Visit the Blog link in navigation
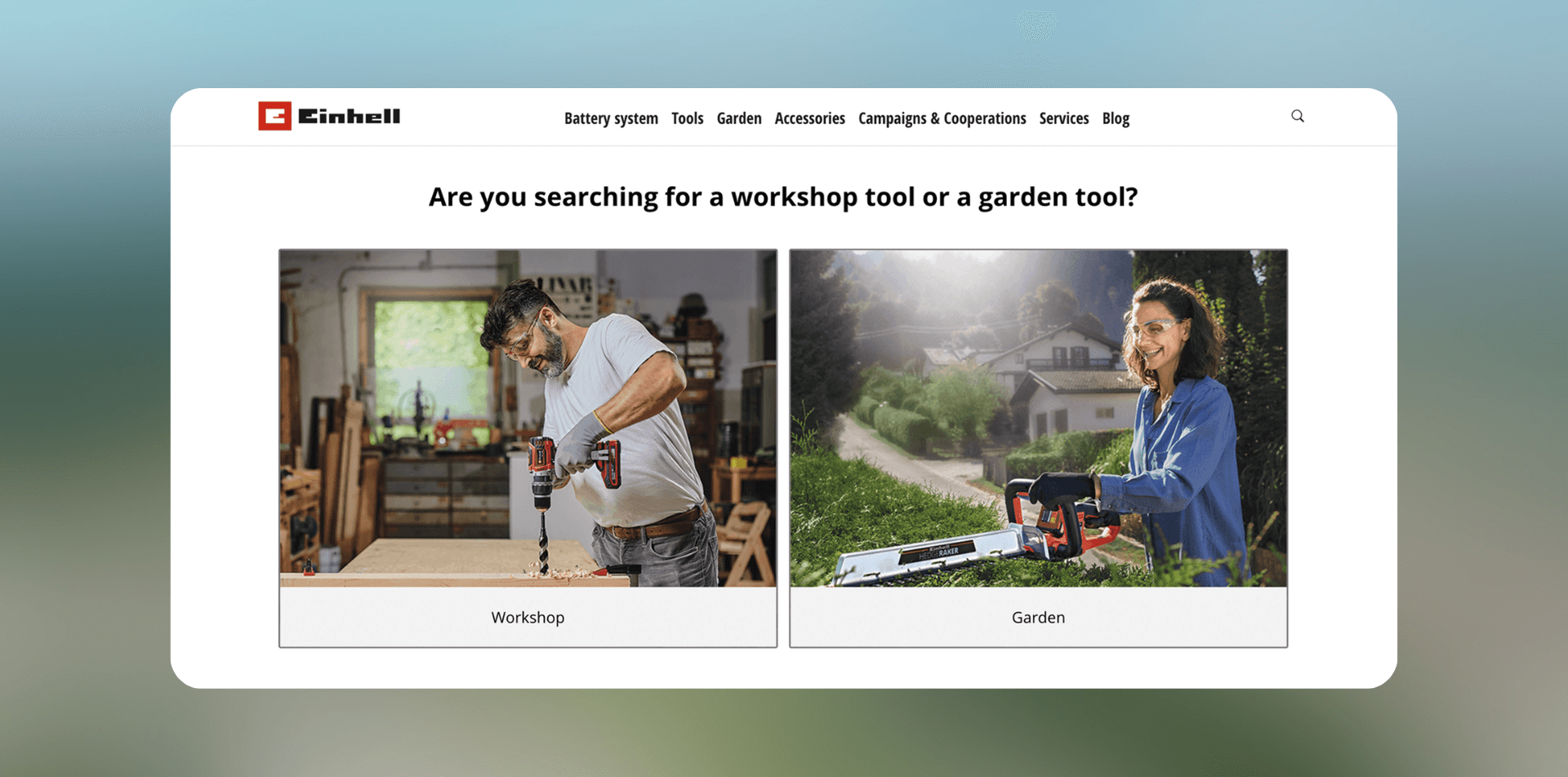Viewport: 1568px width, 777px height. 1116,118
